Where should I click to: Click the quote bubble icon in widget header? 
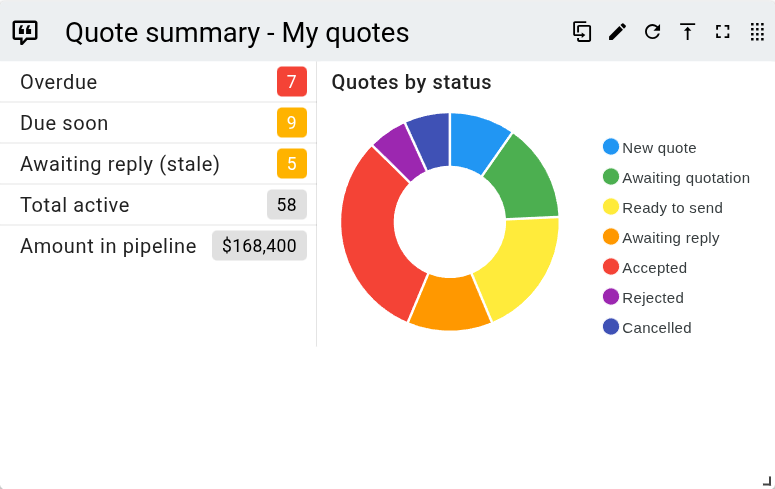(25, 33)
